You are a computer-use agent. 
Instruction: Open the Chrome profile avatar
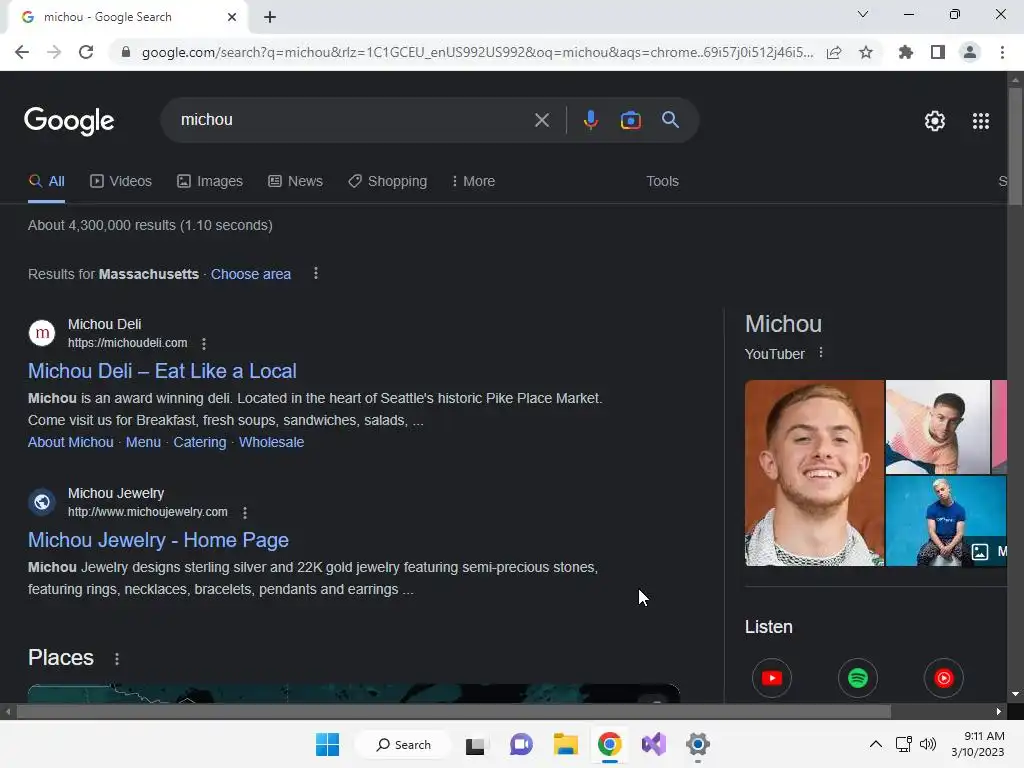[970, 52]
